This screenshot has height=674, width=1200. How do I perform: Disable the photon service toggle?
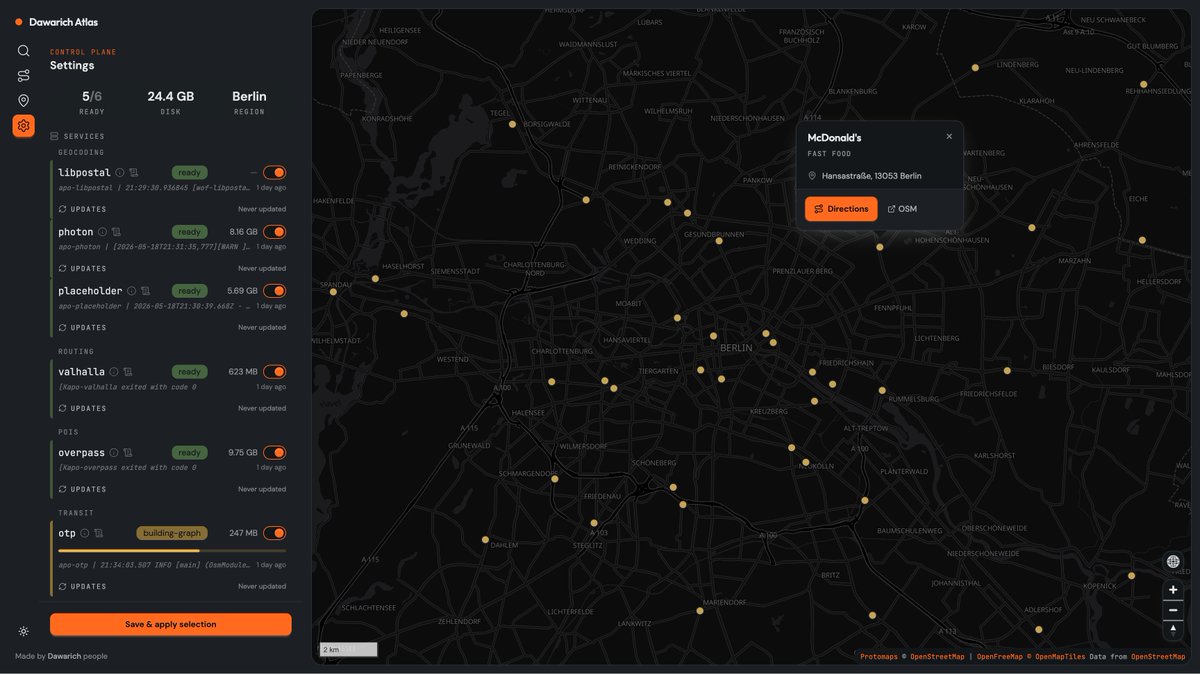(x=274, y=232)
